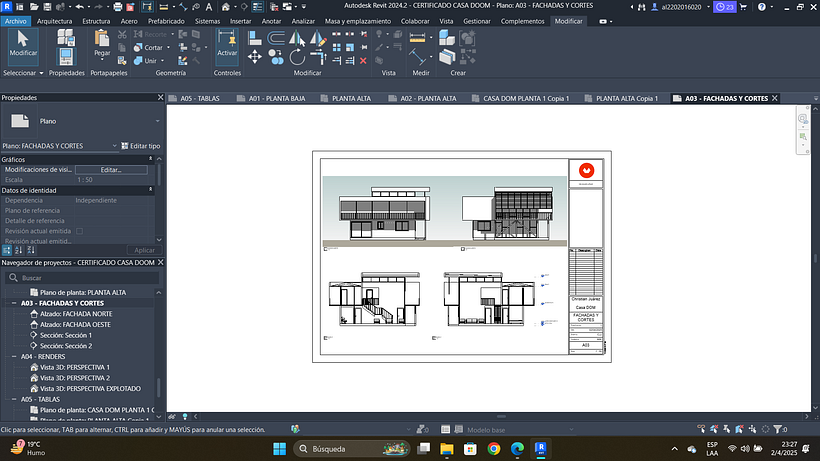Click the default 3D view house icon
Screen dimensions: 820x461
point(225,7)
